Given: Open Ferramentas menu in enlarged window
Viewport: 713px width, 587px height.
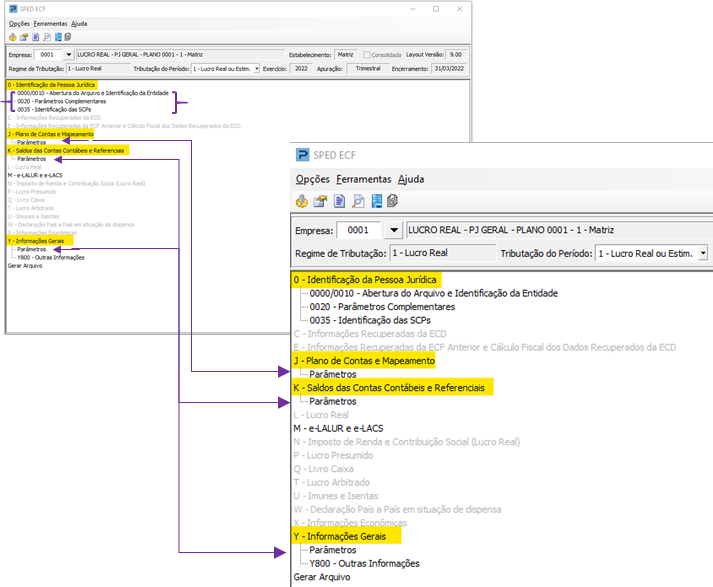Looking at the screenshot, I should click(364, 179).
